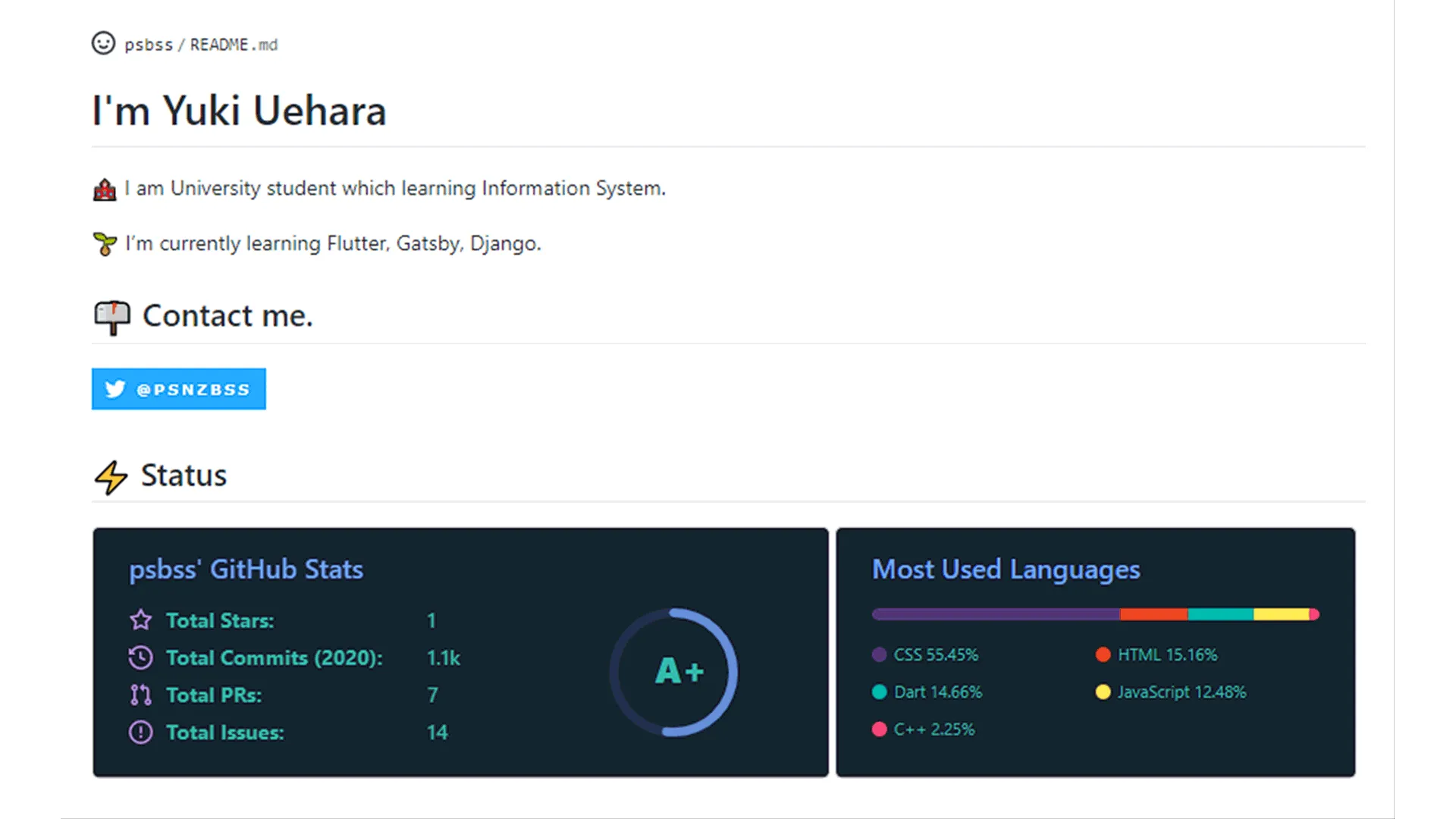Click the 'C++ 2.25%' label
The width and height of the screenshot is (1456, 819).
point(934,729)
